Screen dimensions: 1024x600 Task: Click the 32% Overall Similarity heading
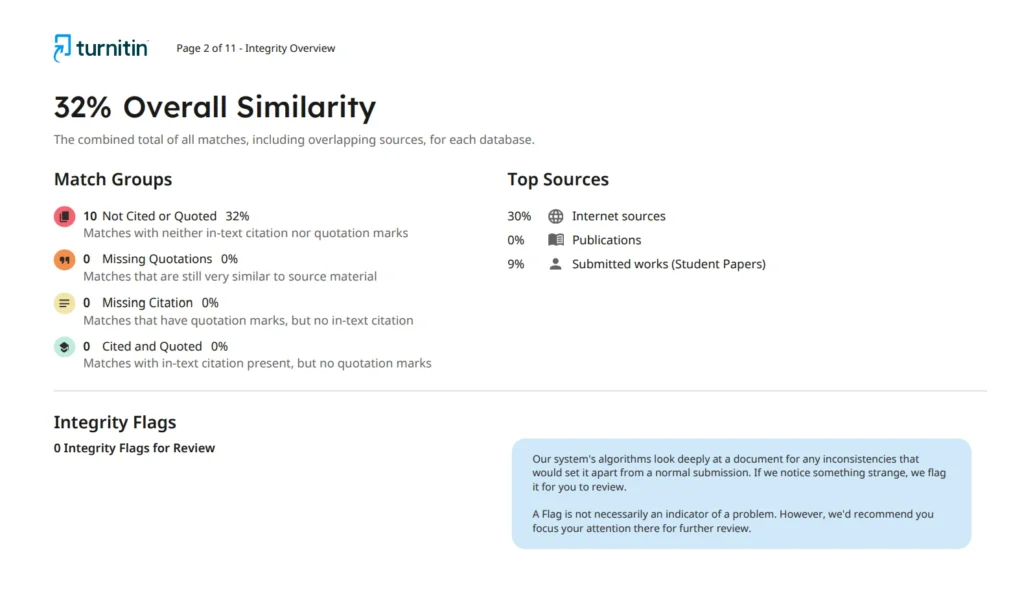pos(215,107)
